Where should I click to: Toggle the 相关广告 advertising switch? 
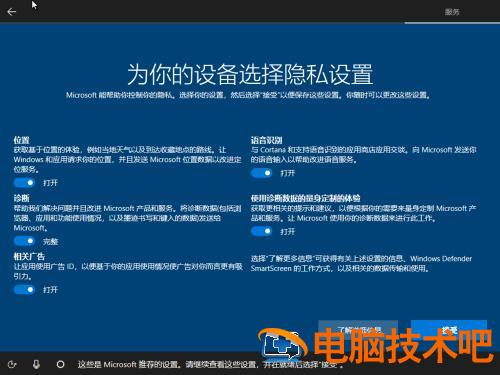pos(24,290)
